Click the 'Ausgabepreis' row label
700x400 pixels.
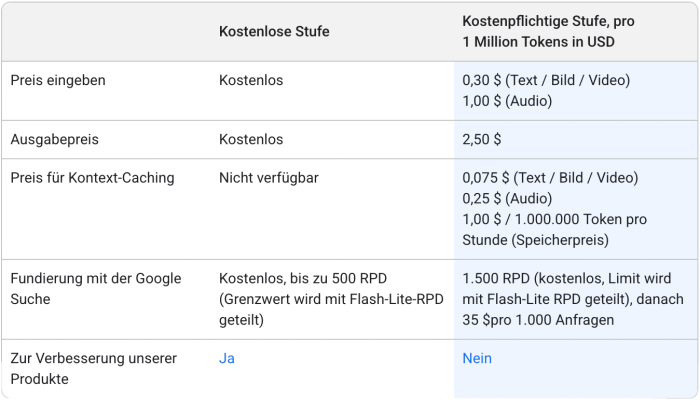coord(54,139)
